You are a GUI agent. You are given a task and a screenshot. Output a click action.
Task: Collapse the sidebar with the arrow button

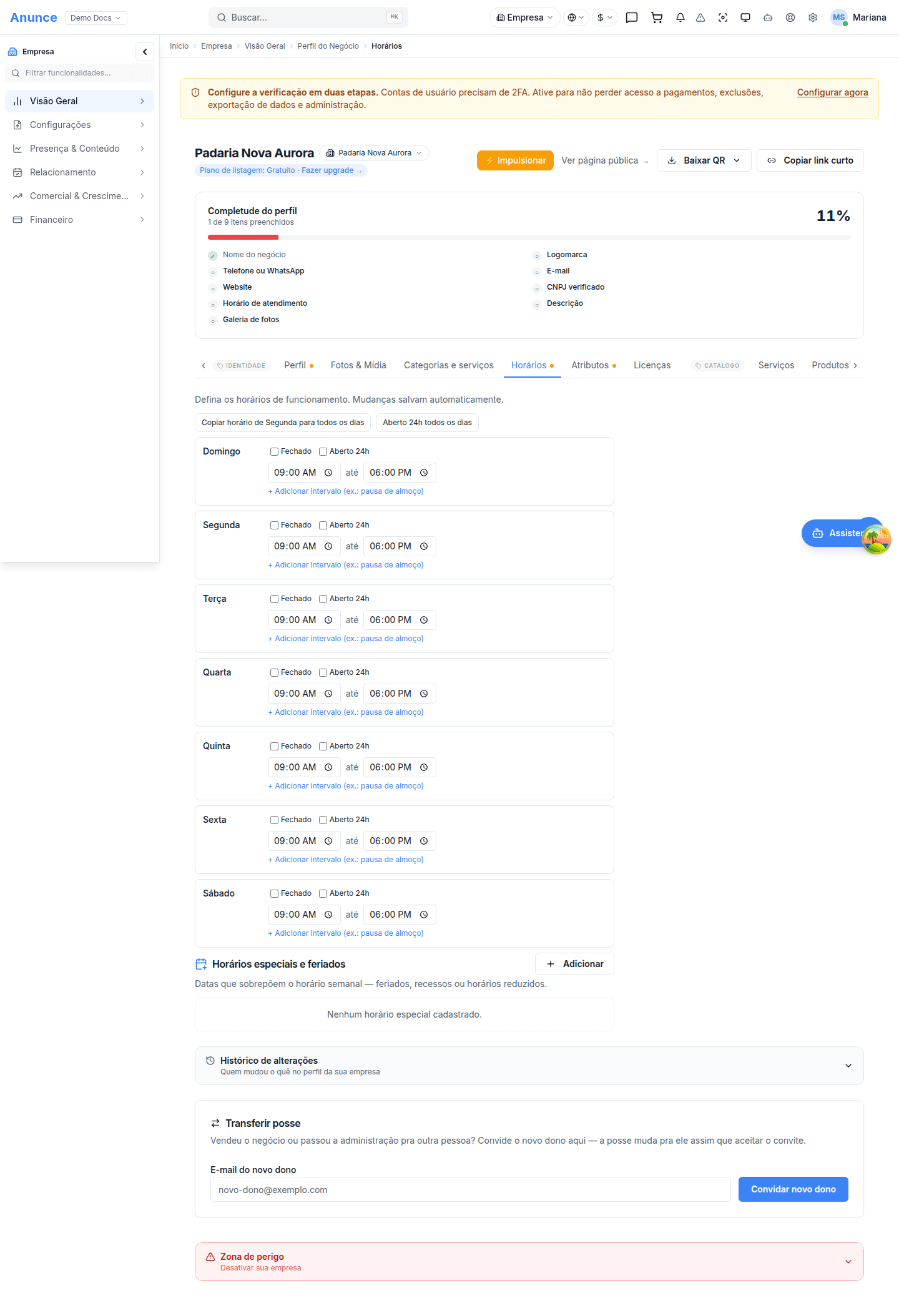tap(145, 52)
